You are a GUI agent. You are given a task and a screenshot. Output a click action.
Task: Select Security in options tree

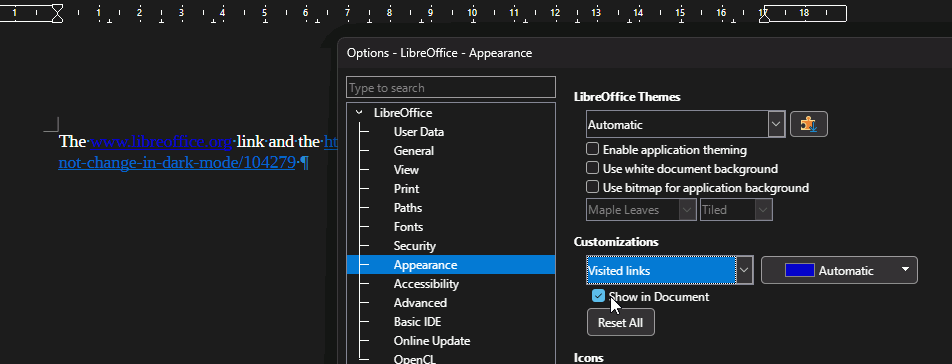click(415, 246)
